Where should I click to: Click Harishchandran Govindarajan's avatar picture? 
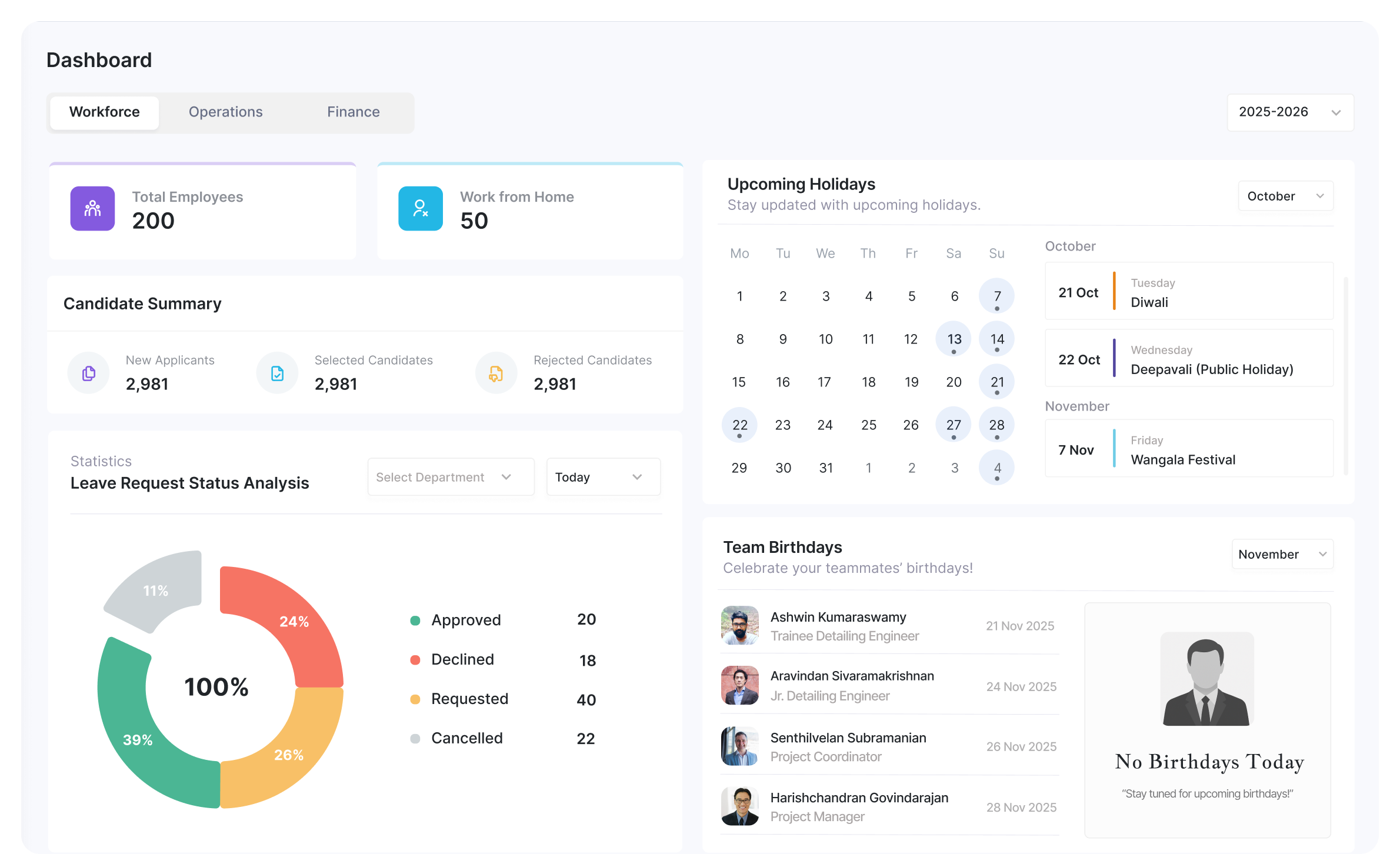pyautogui.click(x=739, y=806)
